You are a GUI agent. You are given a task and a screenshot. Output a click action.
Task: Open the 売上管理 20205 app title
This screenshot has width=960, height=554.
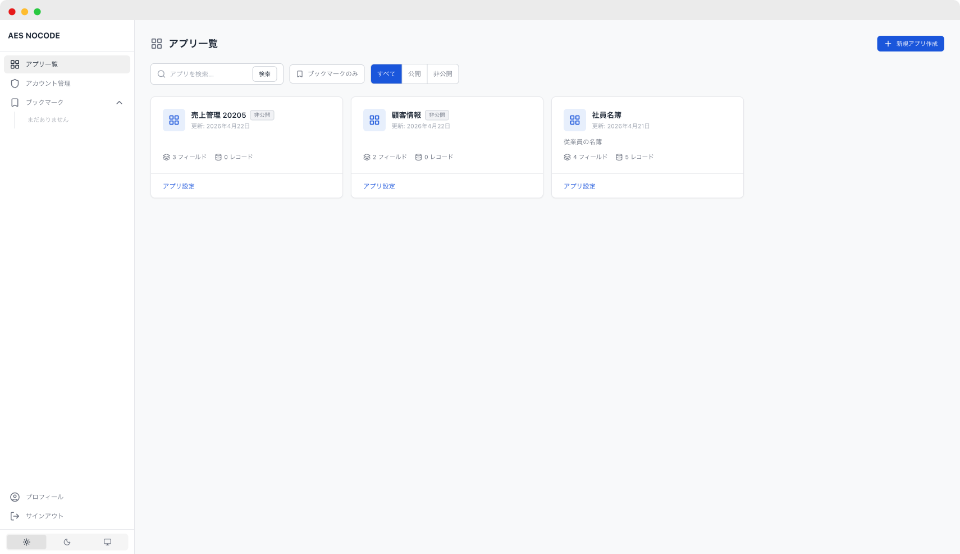click(x=219, y=115)
